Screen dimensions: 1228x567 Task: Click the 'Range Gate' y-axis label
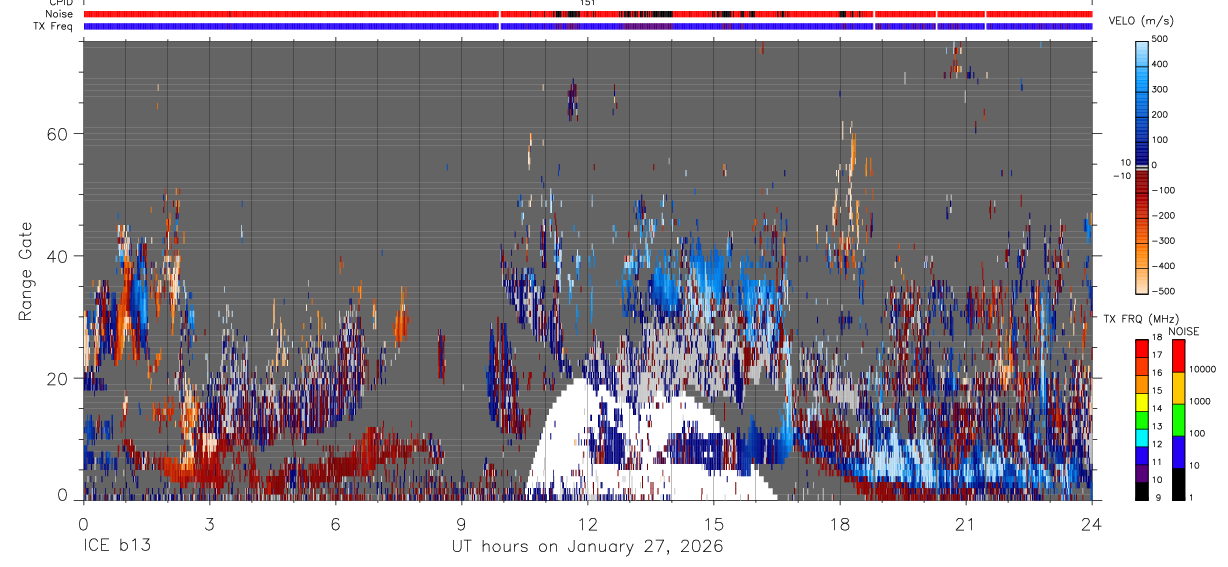pyautogui.click(x=24, y=272)
